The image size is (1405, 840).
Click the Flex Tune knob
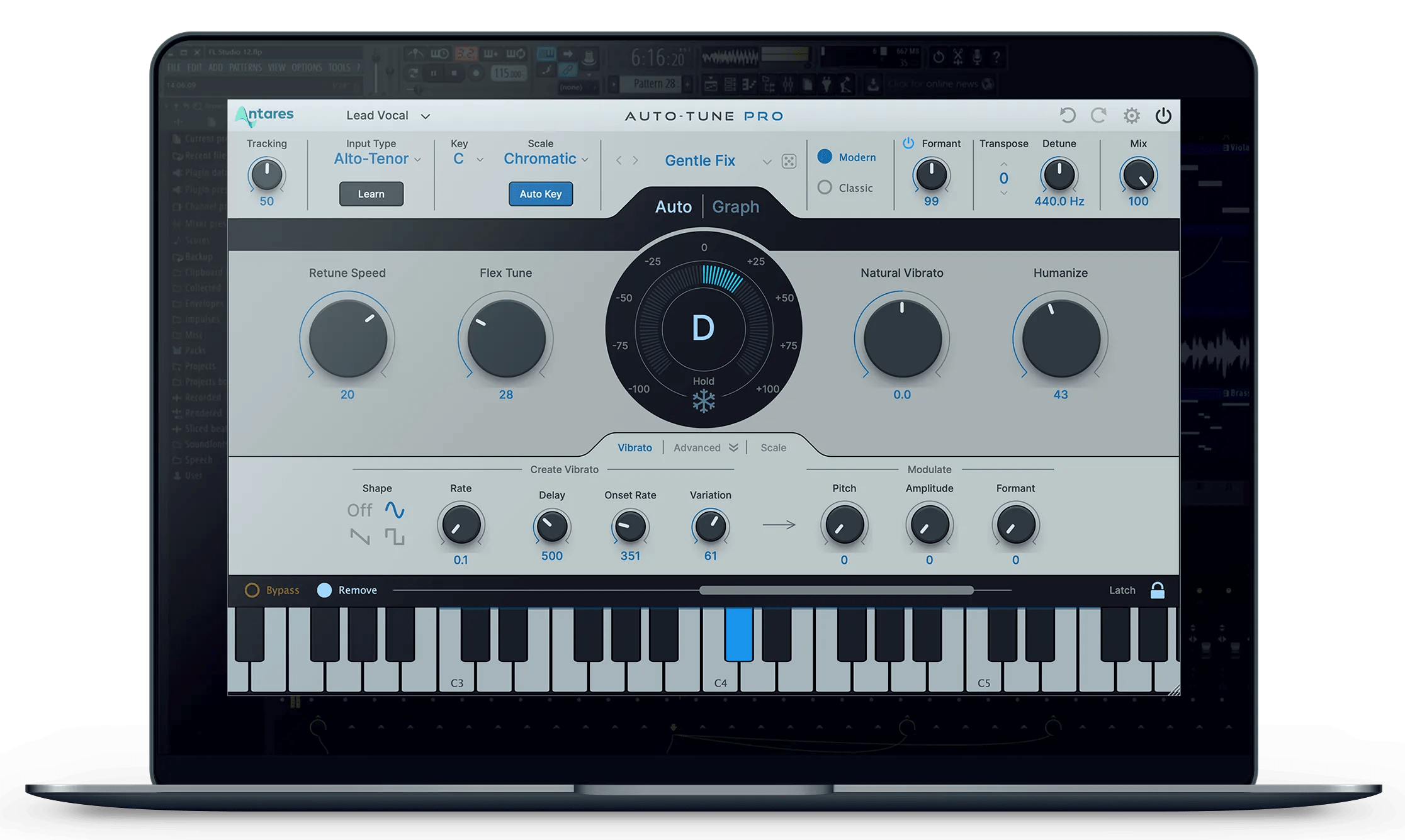(506, 338)
